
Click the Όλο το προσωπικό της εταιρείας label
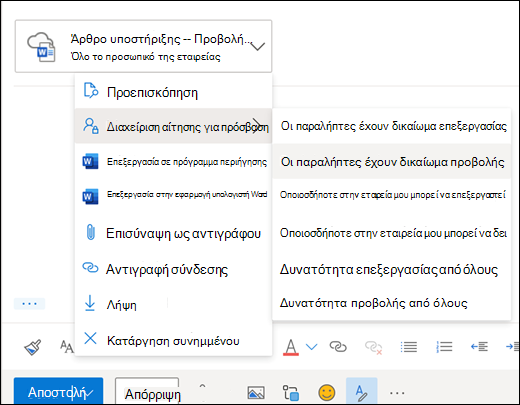click(x=146, y=57)
